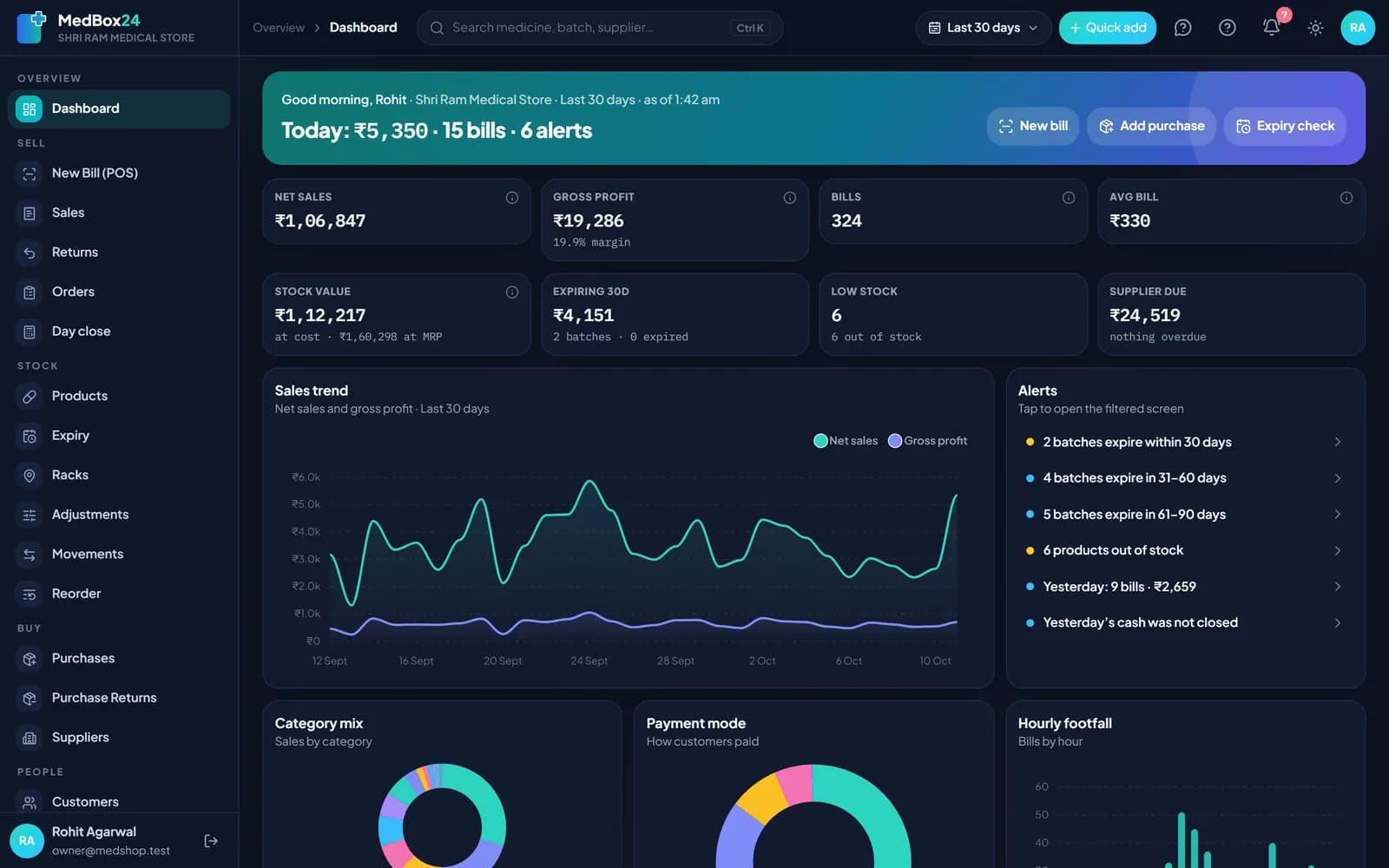This screenshot has width=1389, height=868.
Task: Click the Purchases package icon
Action: pos(29,659)
